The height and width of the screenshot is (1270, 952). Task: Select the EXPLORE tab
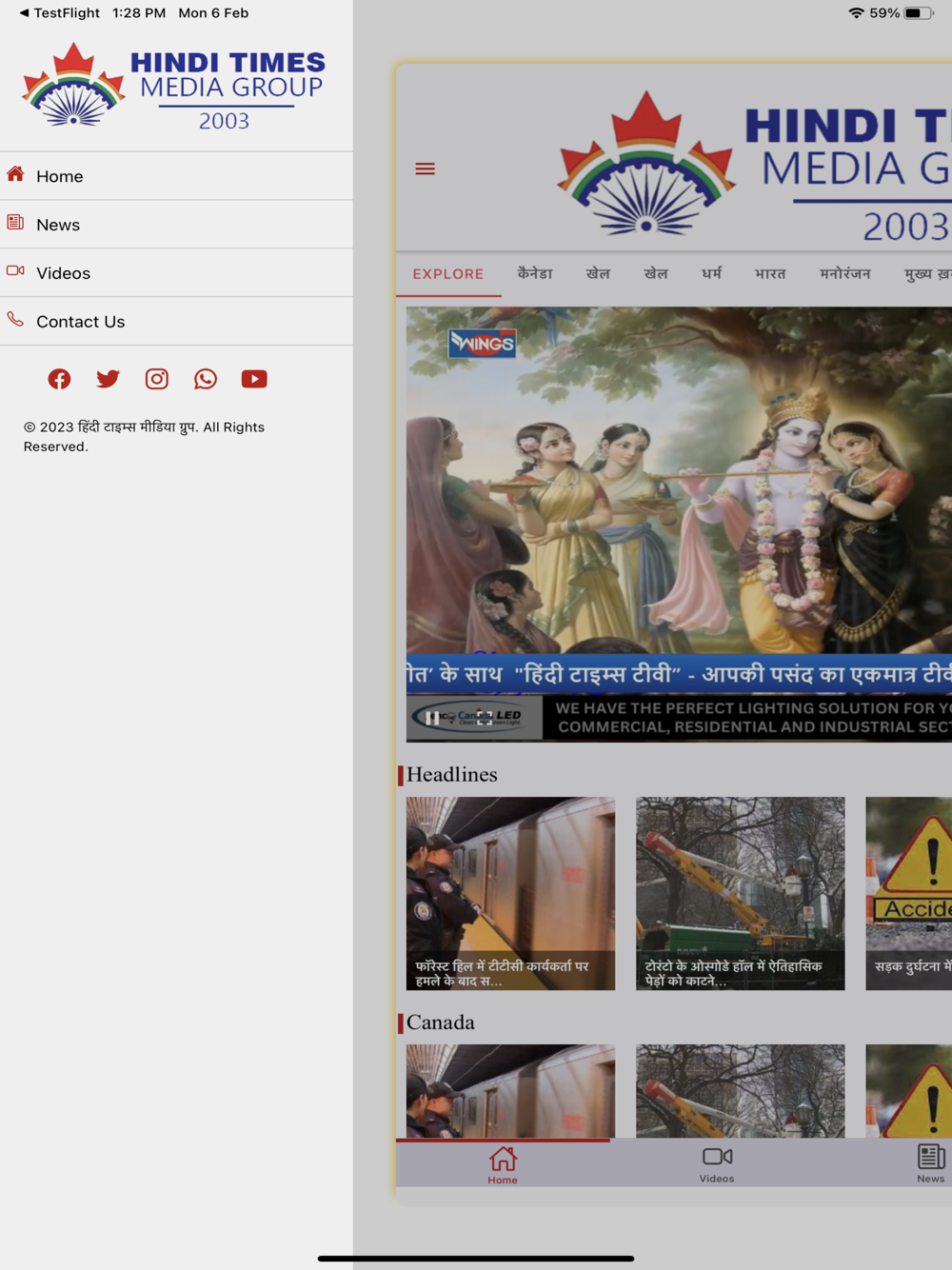(448, 274)
